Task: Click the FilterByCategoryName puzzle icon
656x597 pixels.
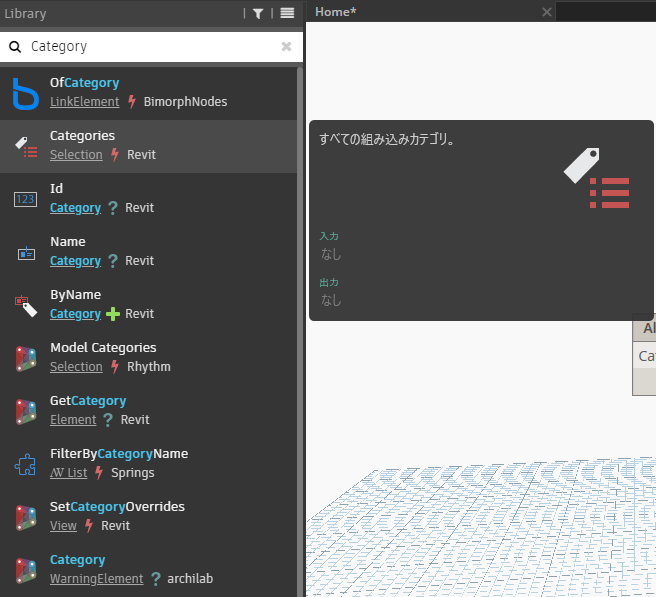Action: [26, 465]
